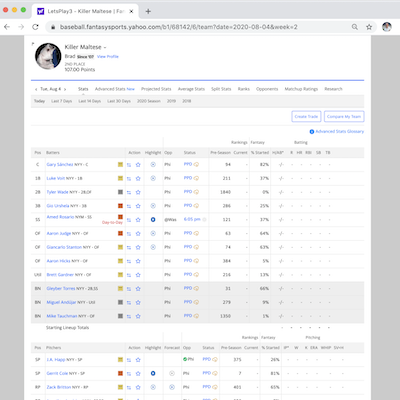
Task: Go back using the browser back arrow
Action: pos(7,27)
